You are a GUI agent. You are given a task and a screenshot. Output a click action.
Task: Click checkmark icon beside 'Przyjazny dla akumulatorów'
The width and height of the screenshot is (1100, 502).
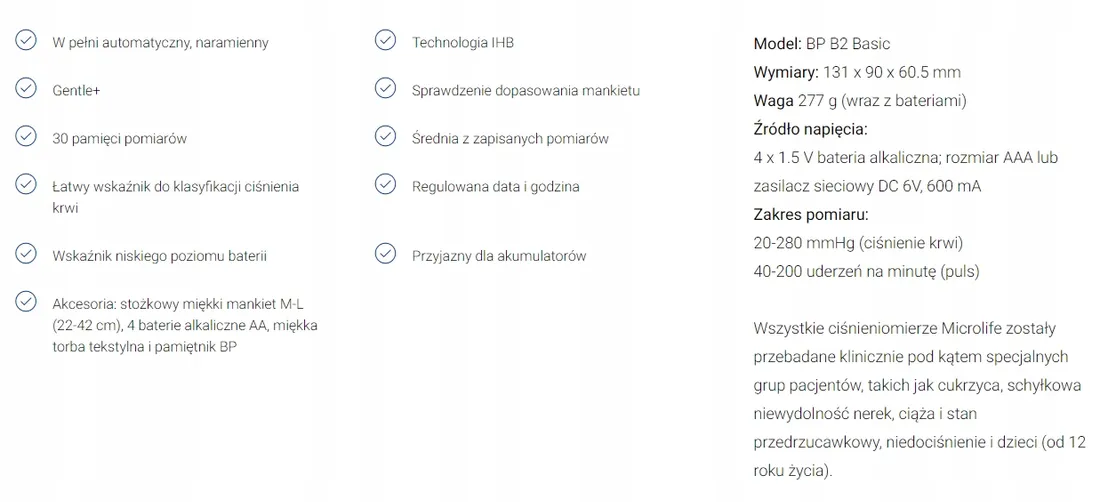385,253
